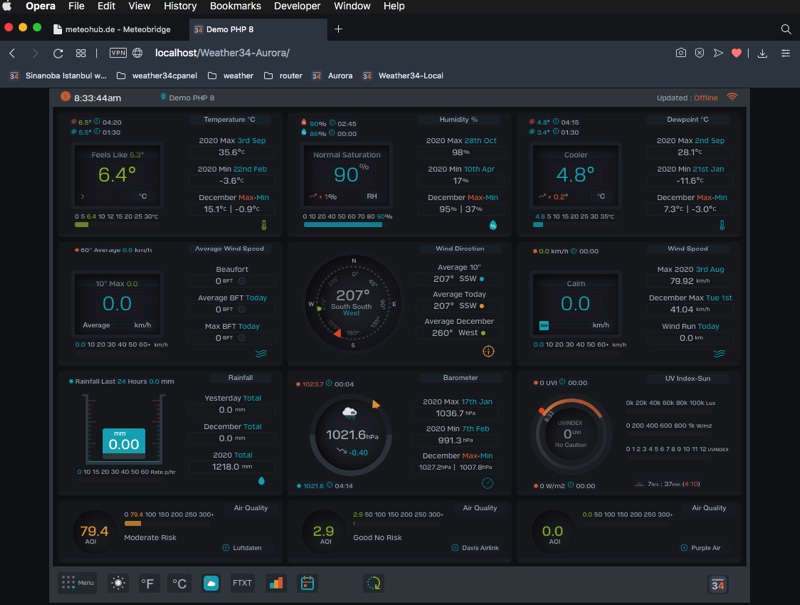Open the Sinanoba Istanbul bookmark

(58, 75)
